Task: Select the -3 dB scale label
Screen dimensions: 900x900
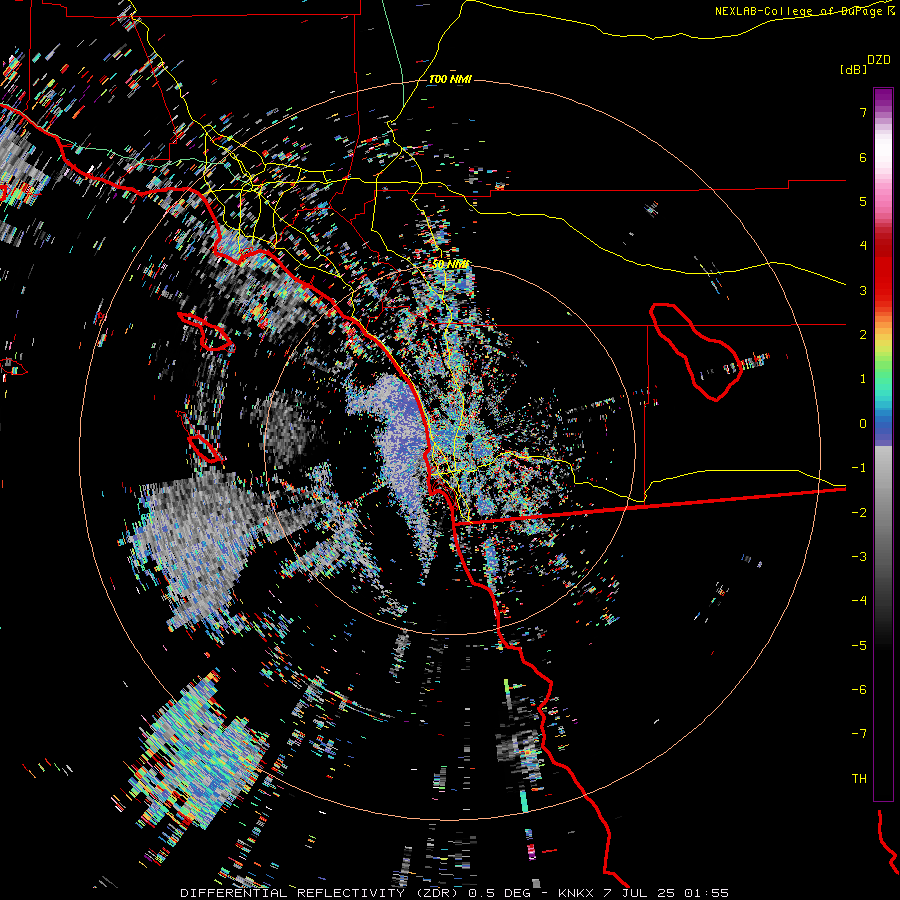Action: (x=859, y=557)
